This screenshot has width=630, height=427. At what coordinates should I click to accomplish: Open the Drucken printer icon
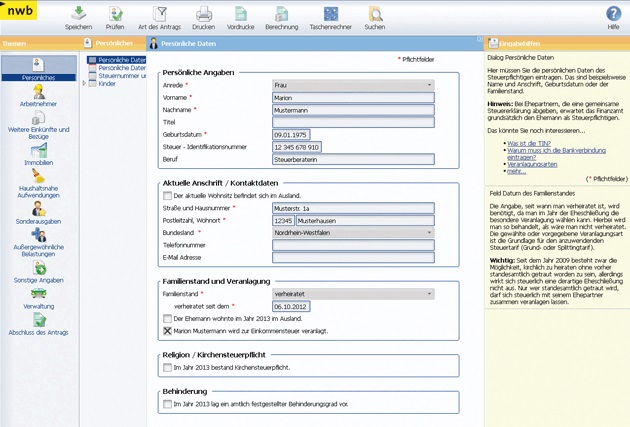pyautogui.click(x=203, y=15)
